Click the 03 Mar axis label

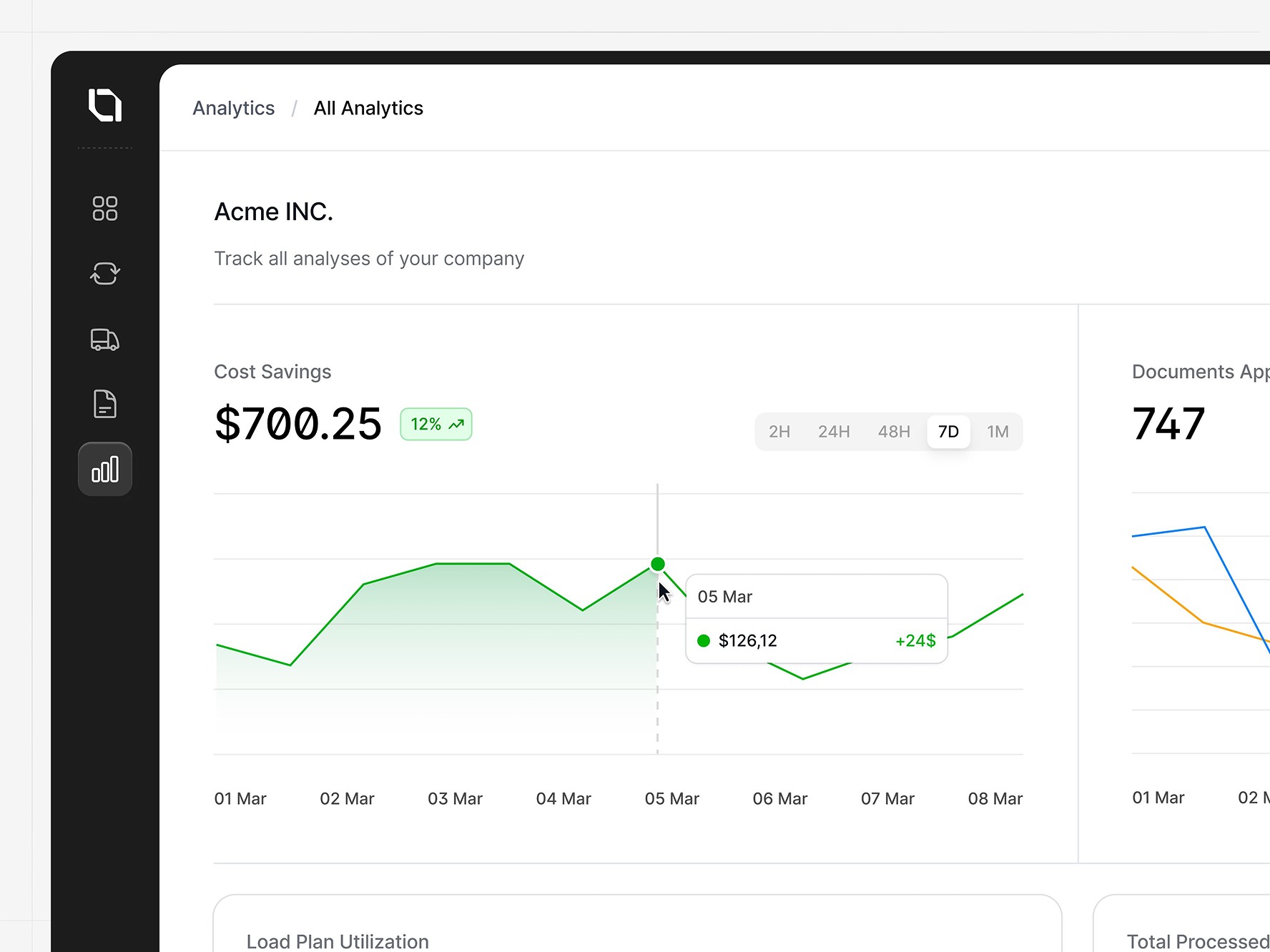[x=455, y=798]
